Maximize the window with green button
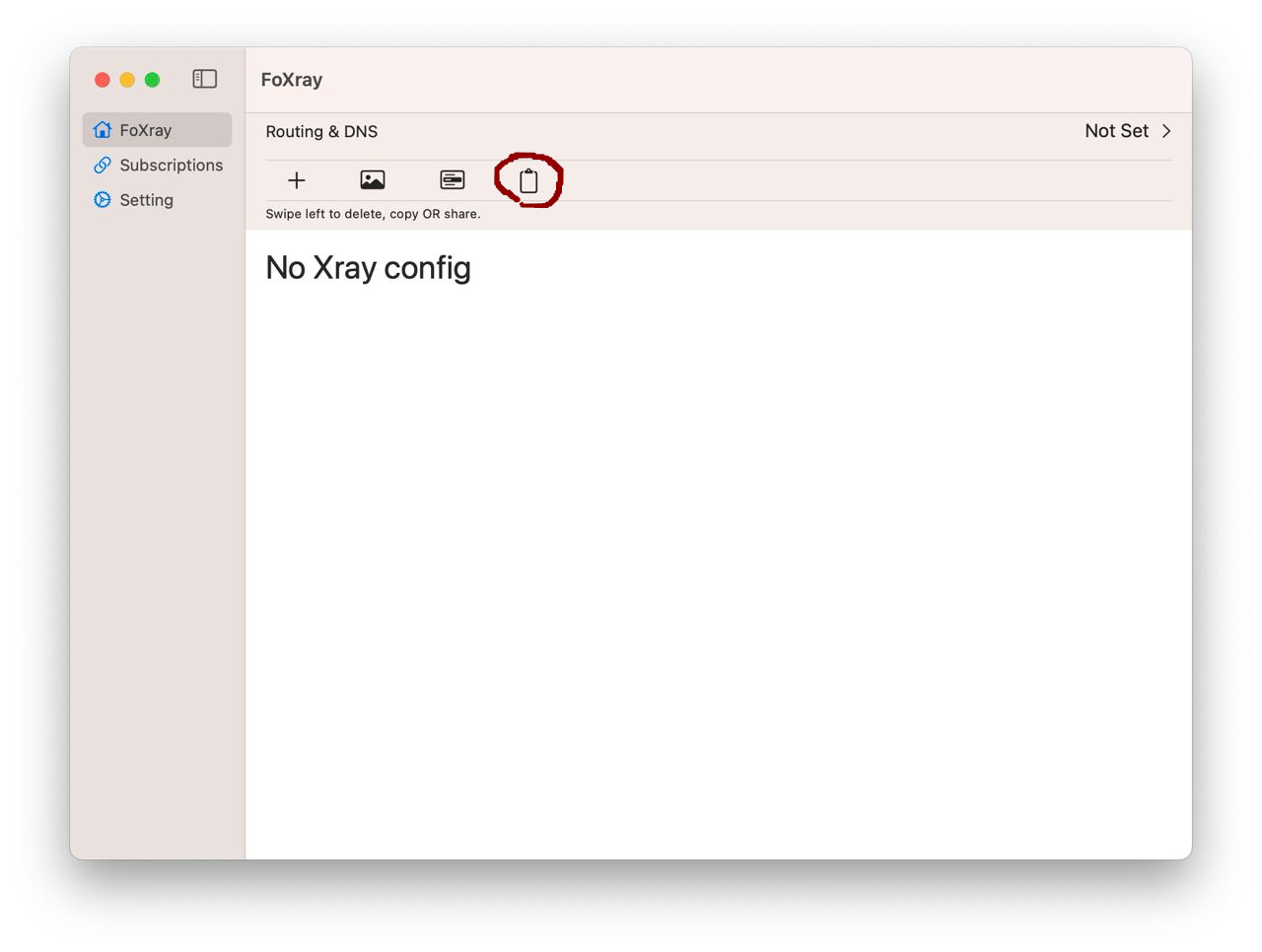1262x952 pixels. pyautogui.click(x=152, y=80)
